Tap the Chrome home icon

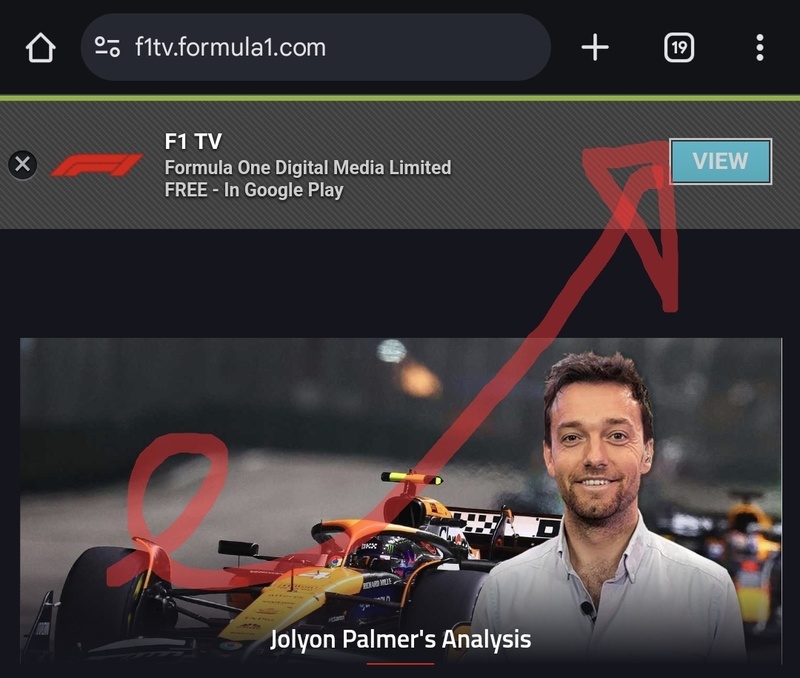40,48
